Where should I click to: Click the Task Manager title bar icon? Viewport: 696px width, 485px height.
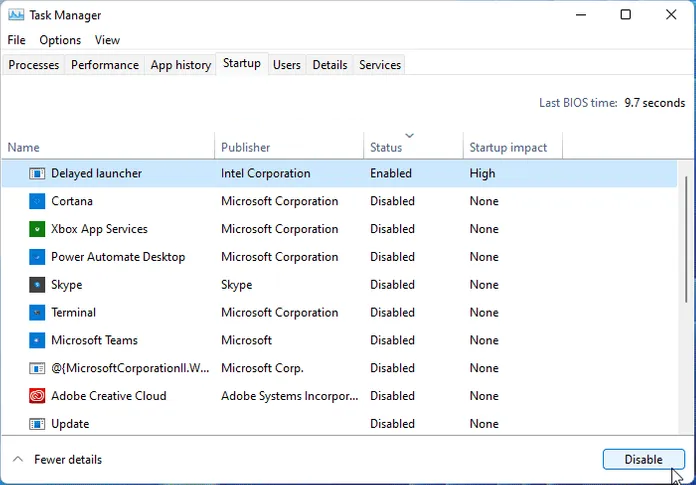pos(16,15)
